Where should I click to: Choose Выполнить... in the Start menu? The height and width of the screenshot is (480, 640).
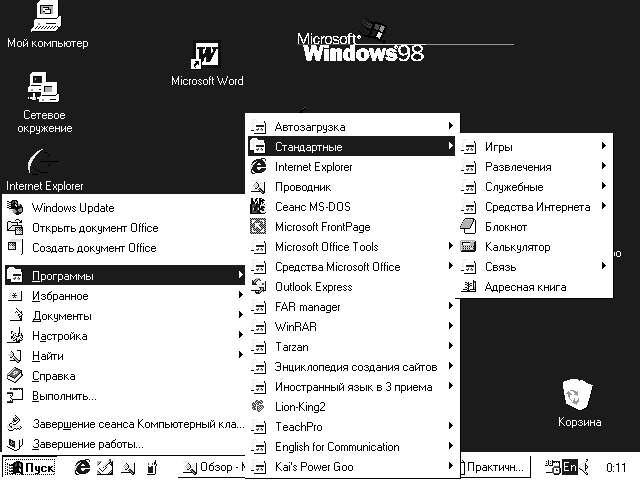(x=125, y=396)
